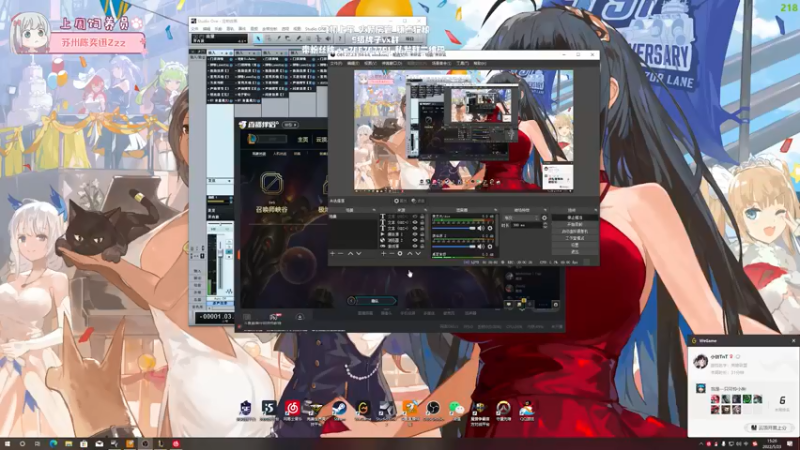Open the Edit menu in OBS

click(353, 63)
